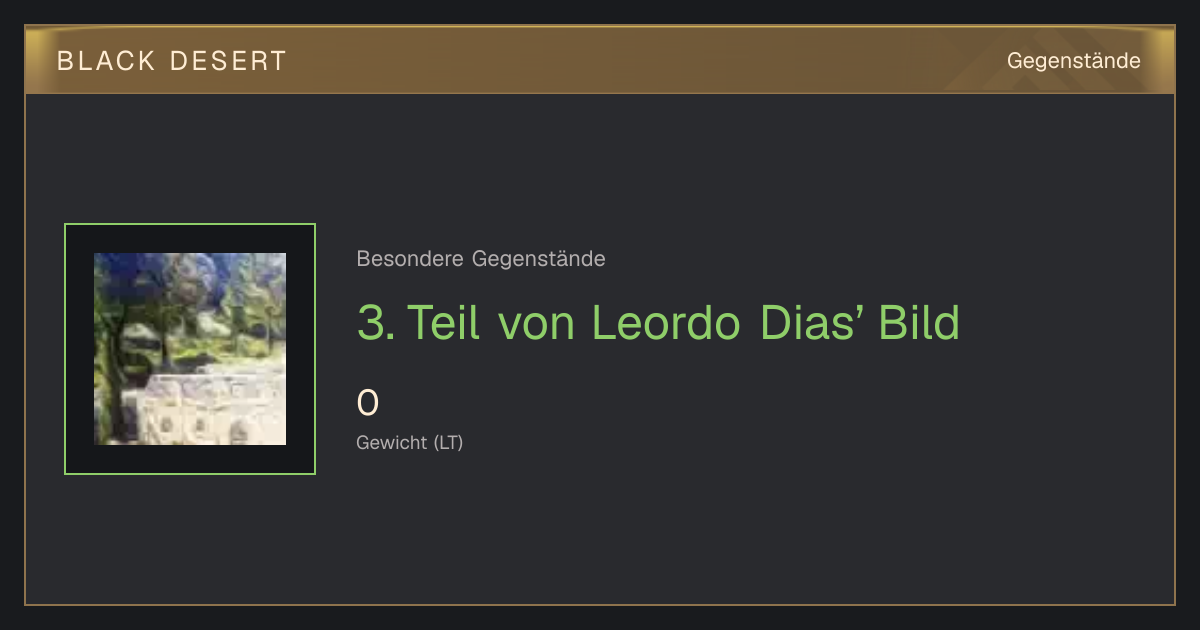Open the Gegenstände link in header

[1073, 61]
